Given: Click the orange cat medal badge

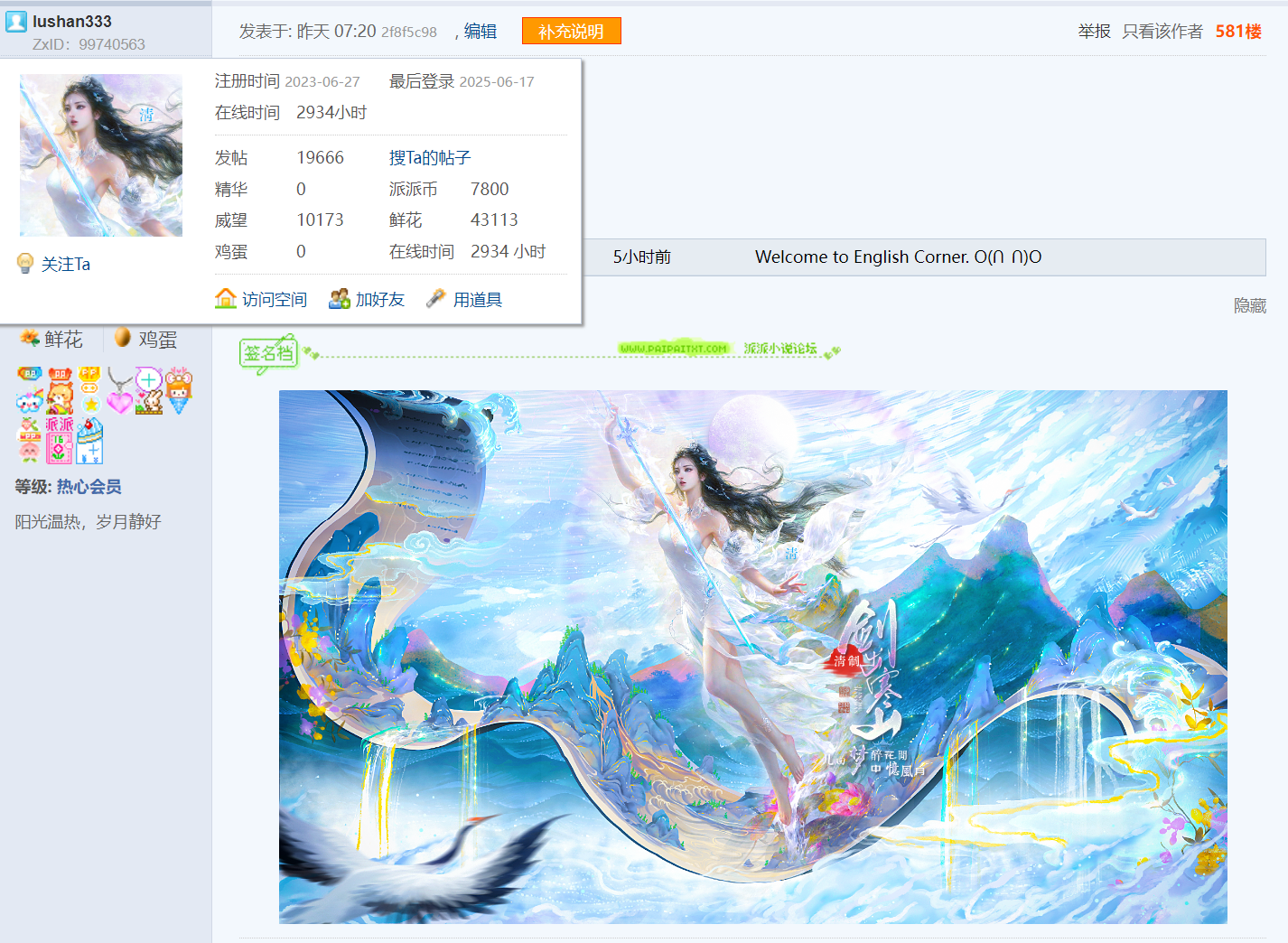Looking at the screenshot, I should (61, 390).
